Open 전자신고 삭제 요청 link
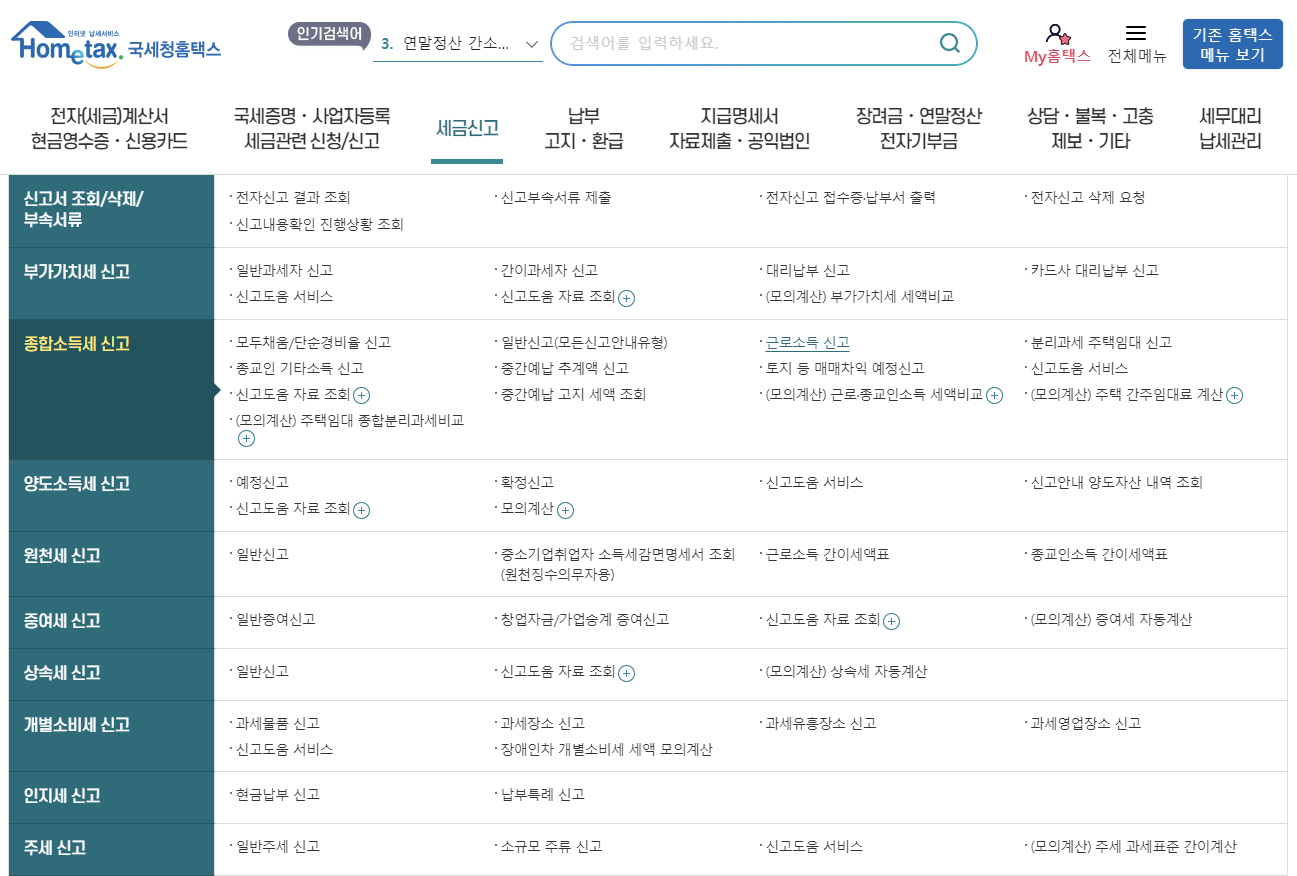Screen dimensions: 1297x876 [1088, 198]
